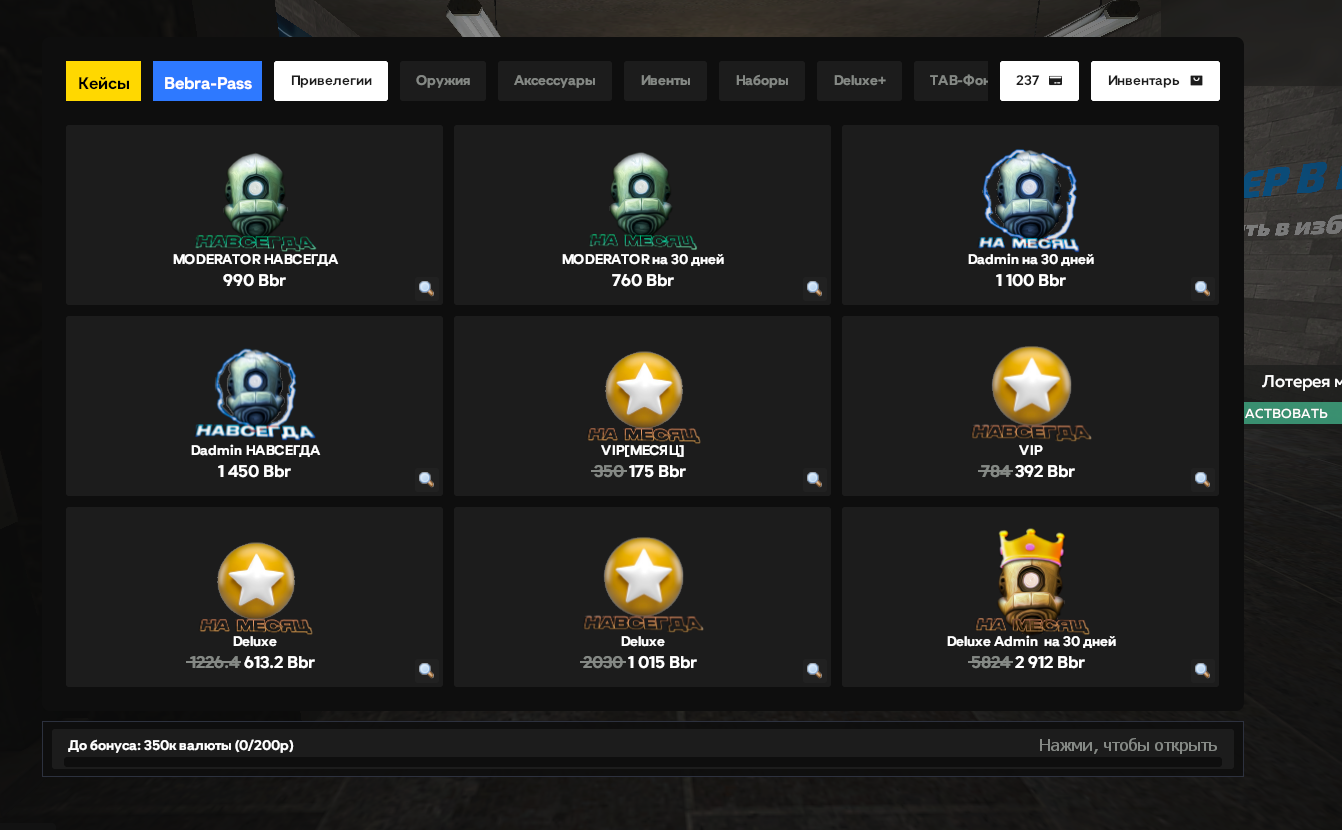Image resolution: width=1342 pixels, height=830 pixels.
Task: Preview 613.2 Bbr Deluxe magnifier icon
Action: 426,670
